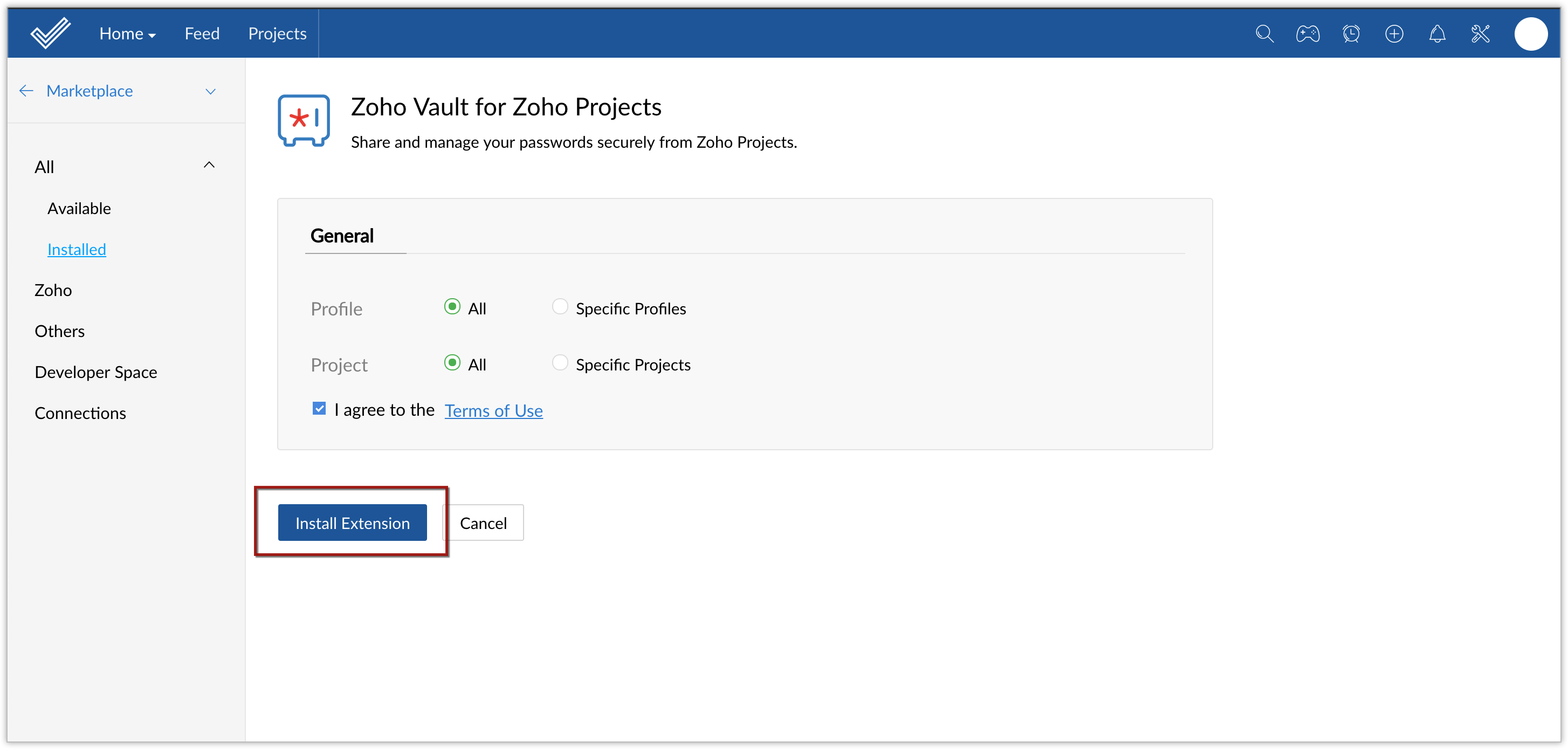
Task: Open the gamescope controller icon
Action: pos(1308,33)
